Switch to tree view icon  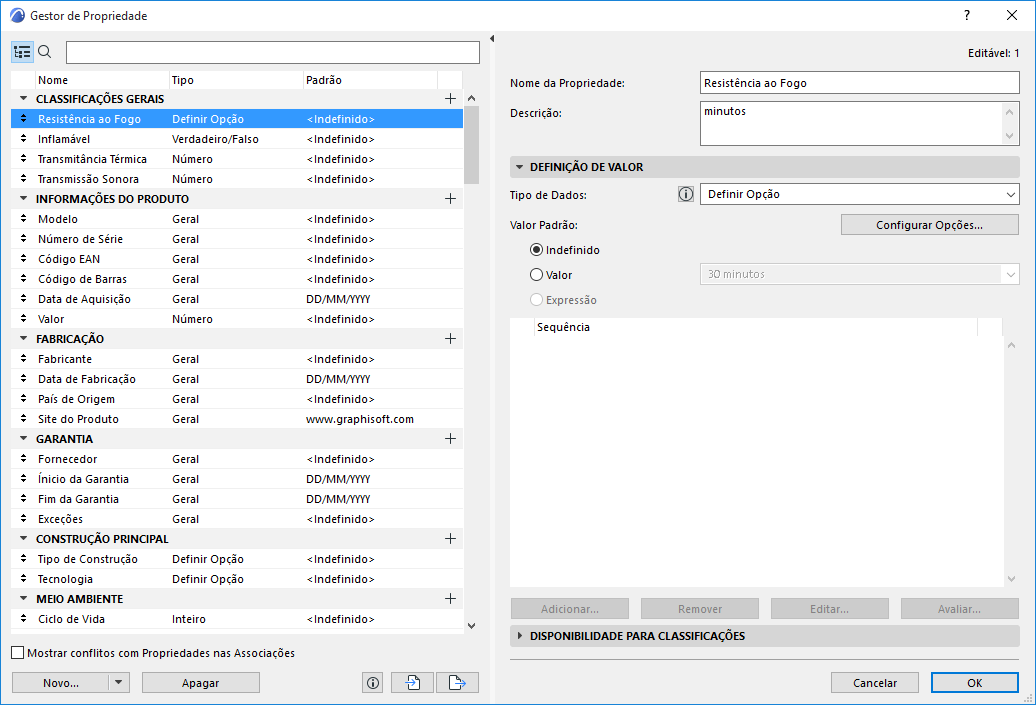22,52
